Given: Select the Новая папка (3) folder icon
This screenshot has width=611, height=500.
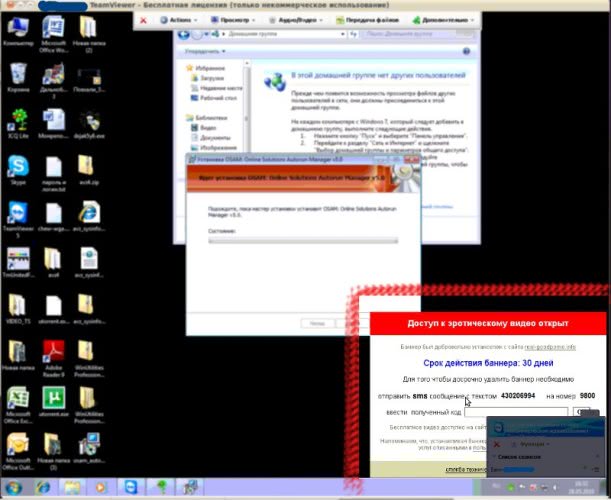Looking at the screenshot, I should 53,451.
